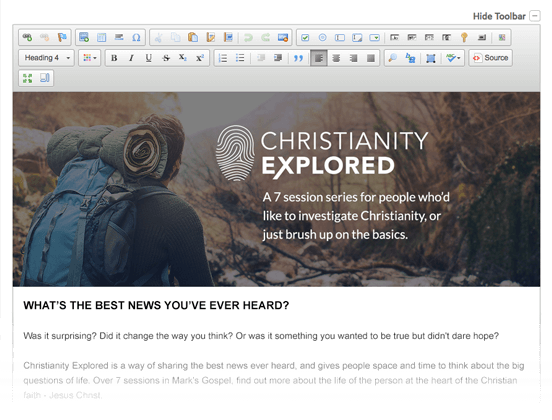The height and width of the screenshot is (420, 552).
Task: Insert a table using the table icon
Action: [x=101, y=37]
